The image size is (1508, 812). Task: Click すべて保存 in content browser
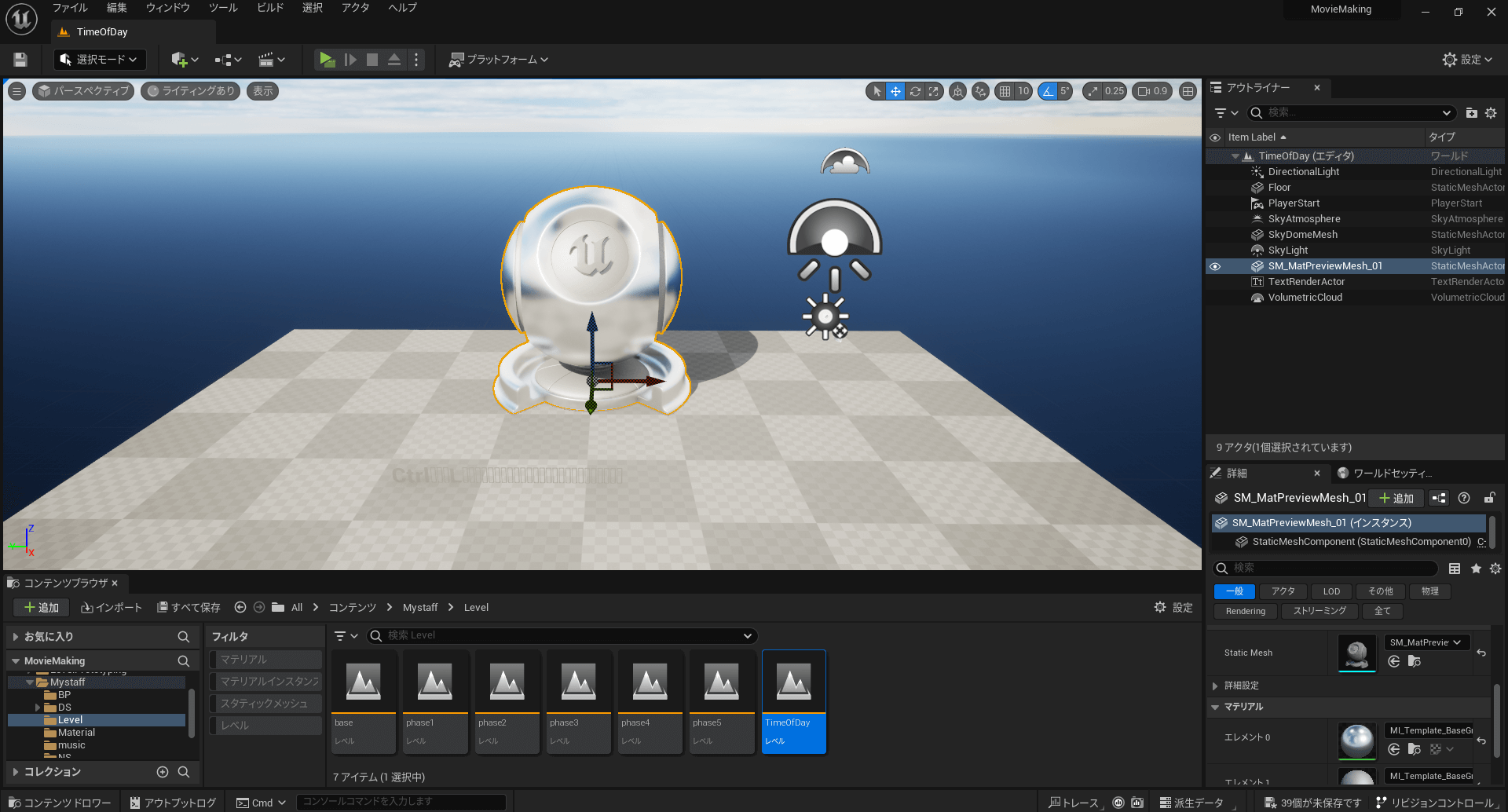click(x=188, y=608)
